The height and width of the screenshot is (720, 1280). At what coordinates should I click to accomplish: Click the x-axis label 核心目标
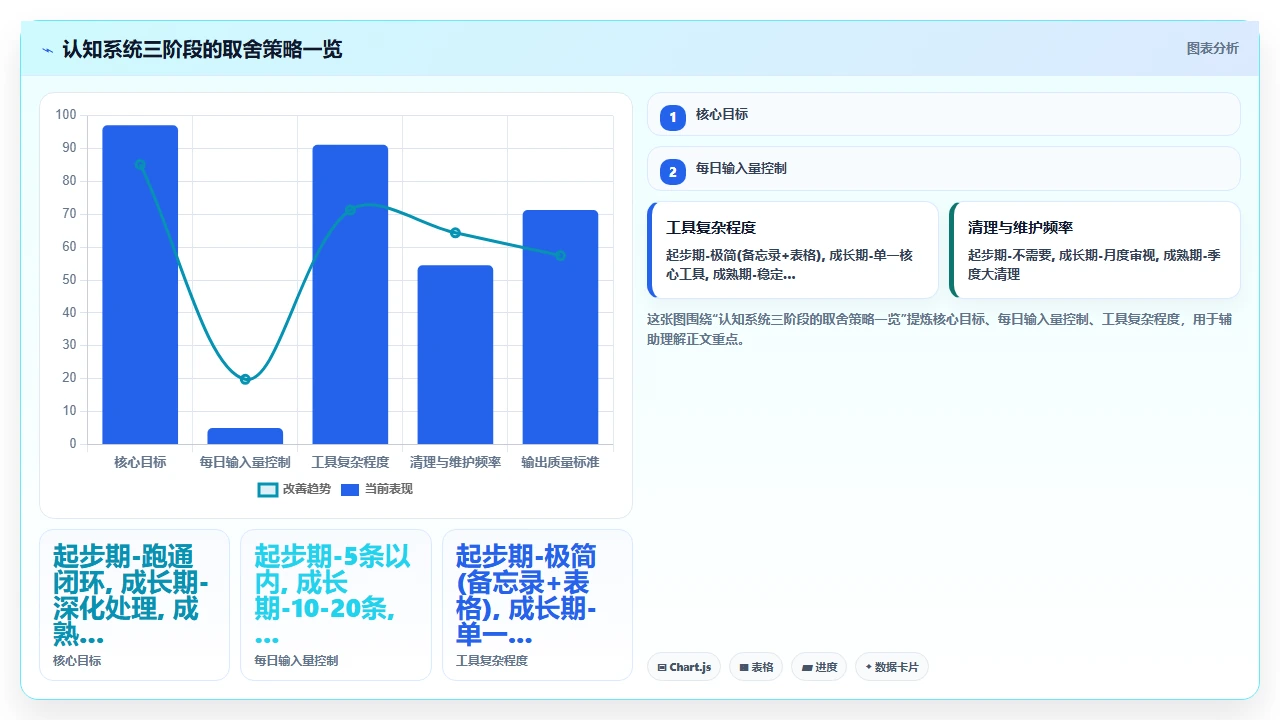[x=140, y=463]
